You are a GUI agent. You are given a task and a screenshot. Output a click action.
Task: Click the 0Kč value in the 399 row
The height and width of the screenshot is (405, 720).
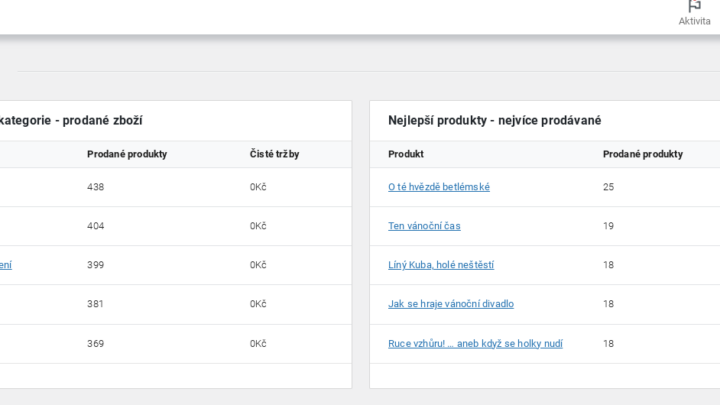coord(258,265)
